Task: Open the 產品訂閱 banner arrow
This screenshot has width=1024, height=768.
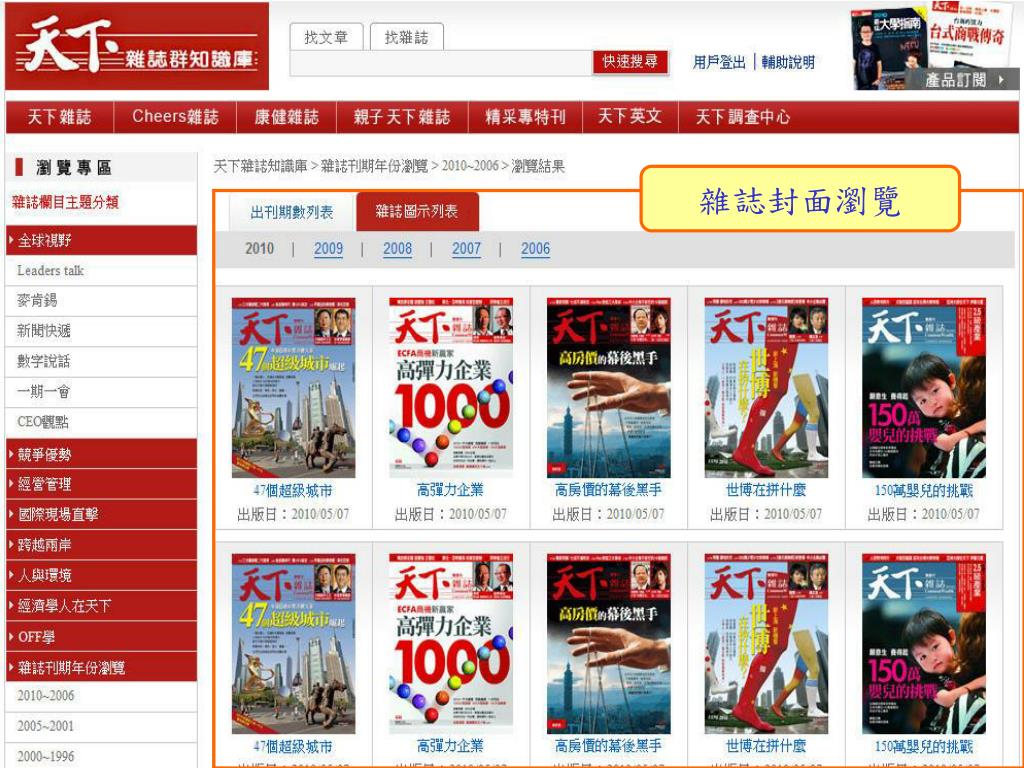Action: pyautogui.click(x=1000, y=80)
